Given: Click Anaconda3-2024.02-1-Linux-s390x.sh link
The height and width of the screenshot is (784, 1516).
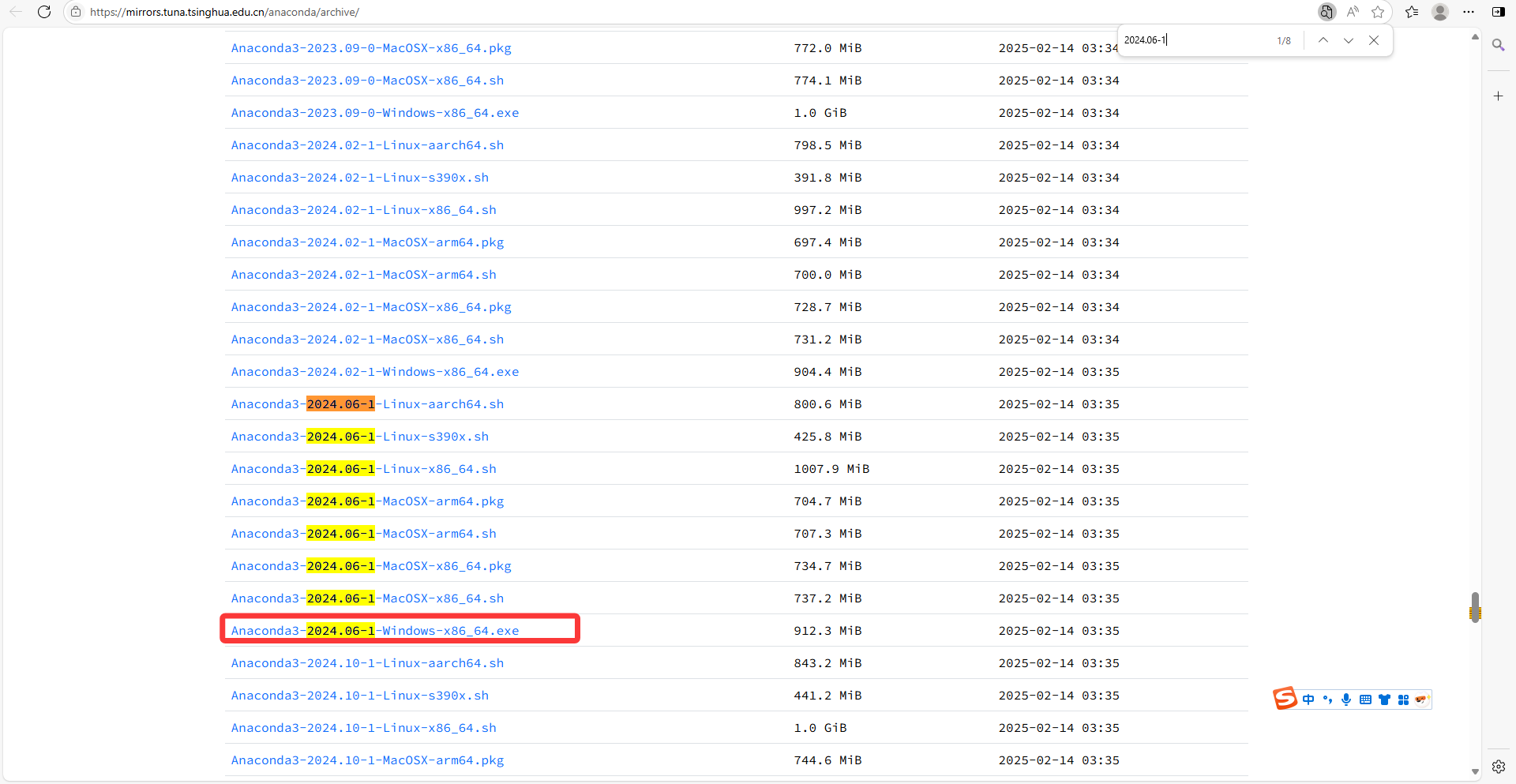Looking at the screenshot, I should pyautogui.click(x=359, y=178).
